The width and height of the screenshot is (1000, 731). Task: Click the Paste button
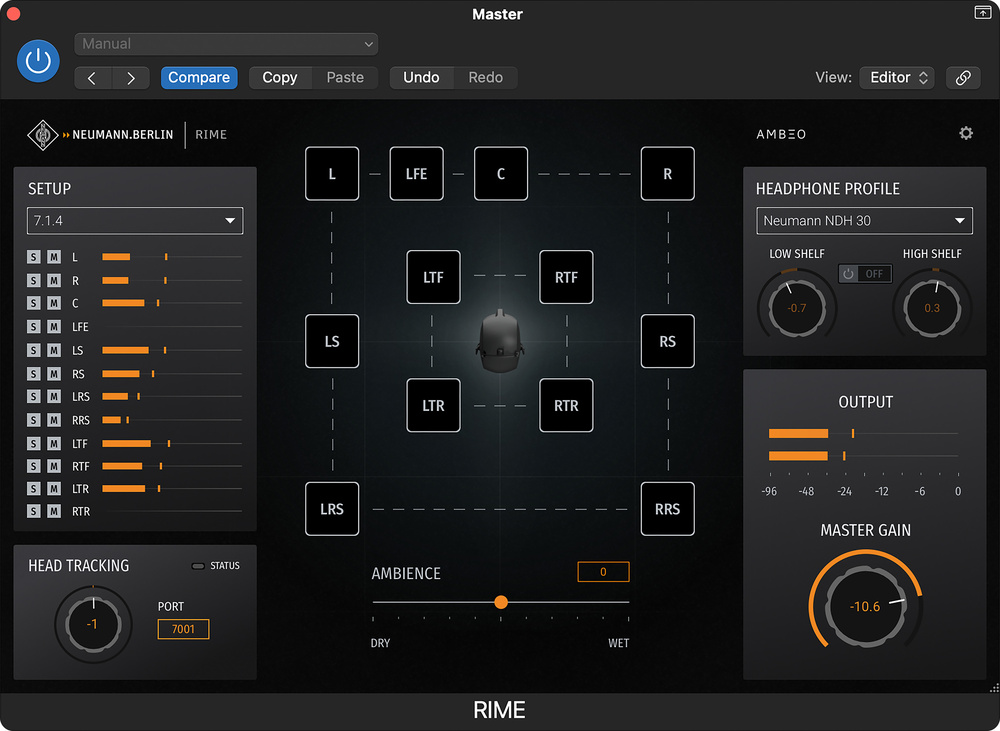[345, 78]
